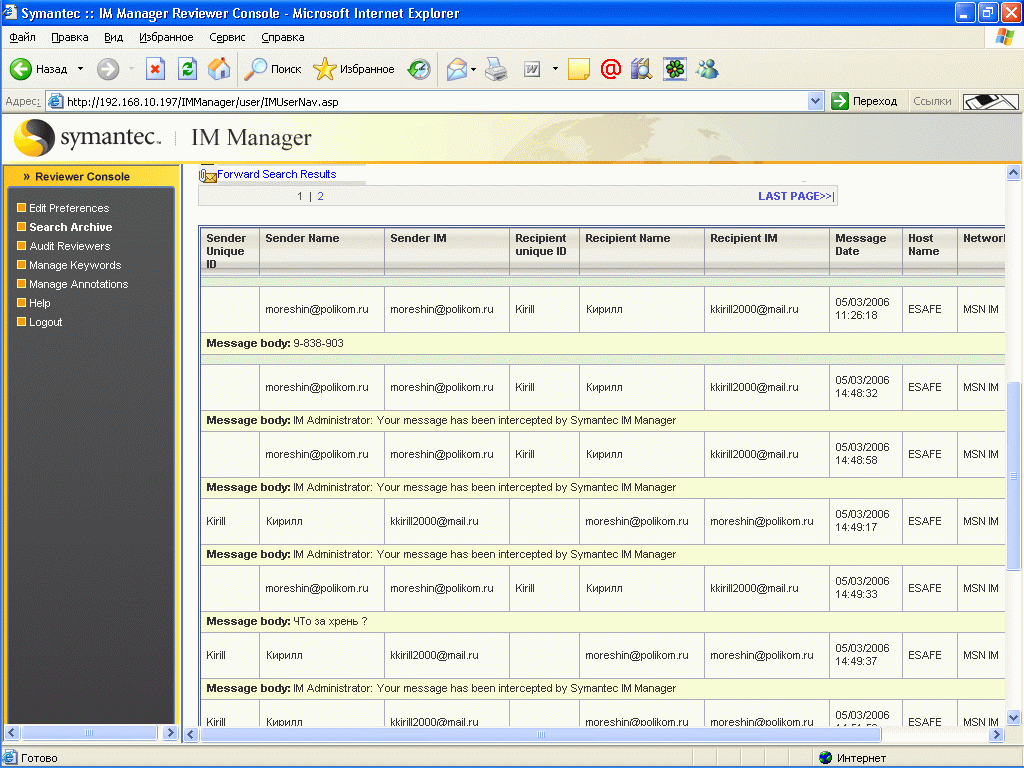The image size is (1024, 768).
Task: Refresh the page with the green arrows icon
Action: 187,69
